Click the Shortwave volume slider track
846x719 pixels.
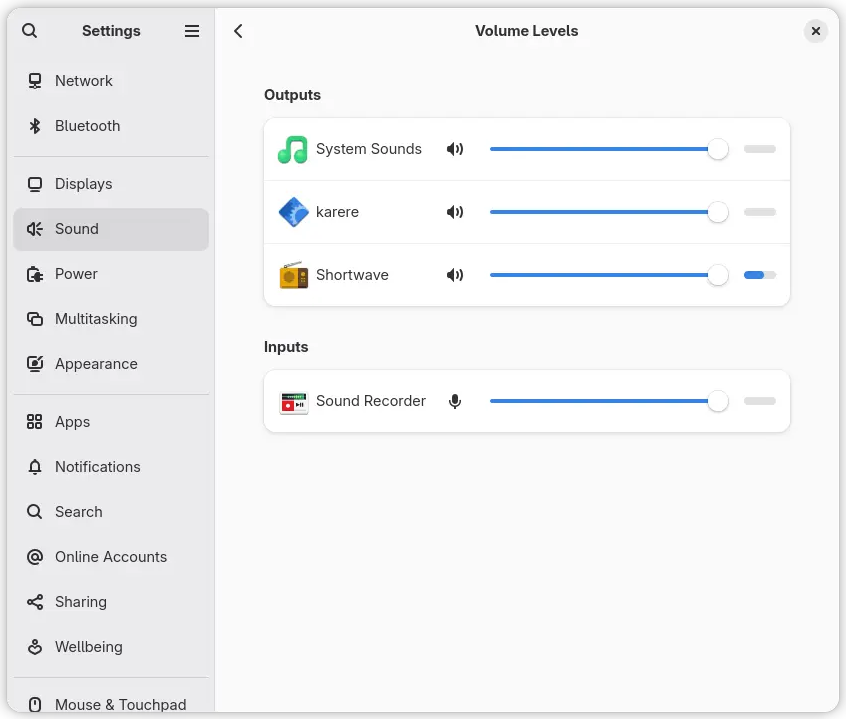(600, 275)
